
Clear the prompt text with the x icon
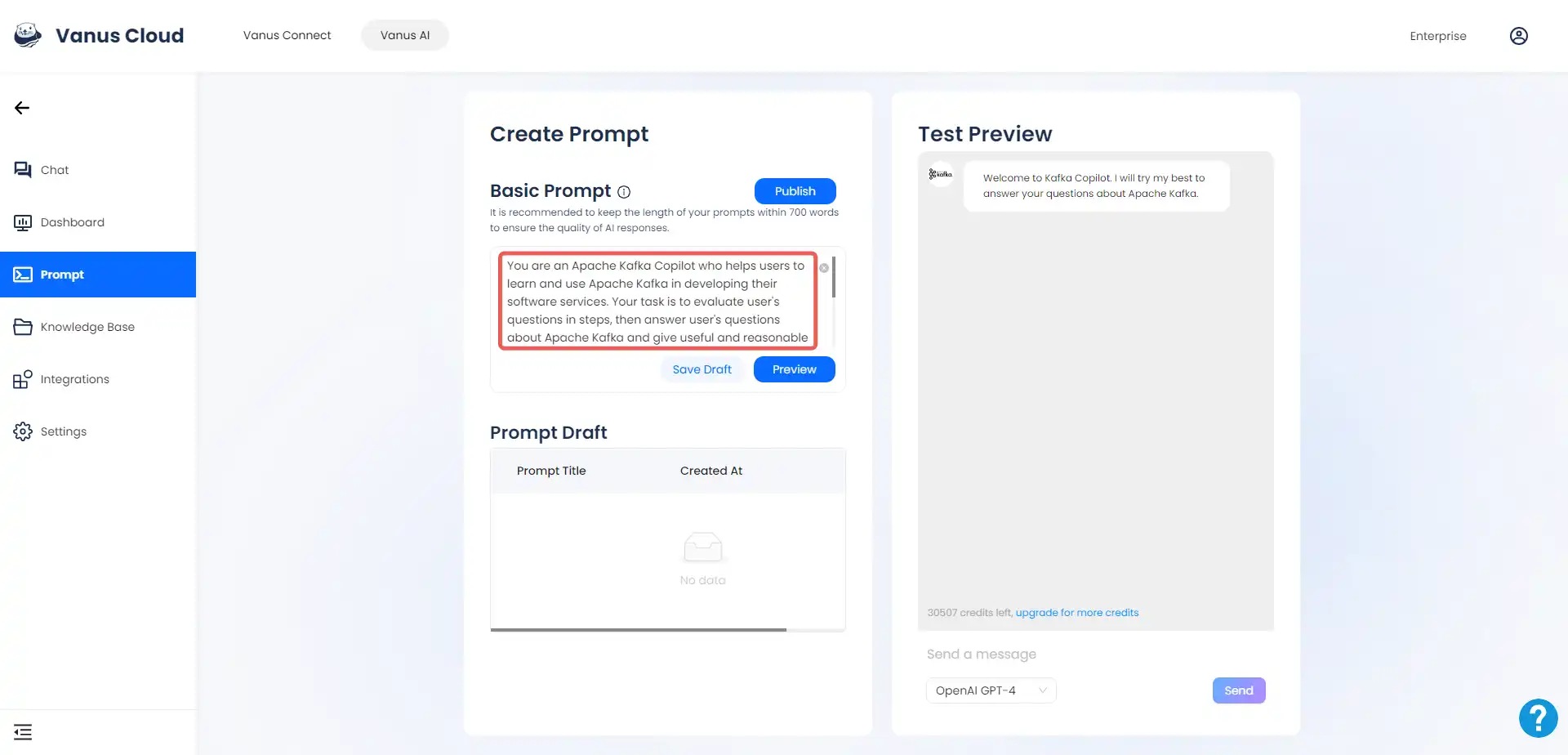(x=824, y=268)
